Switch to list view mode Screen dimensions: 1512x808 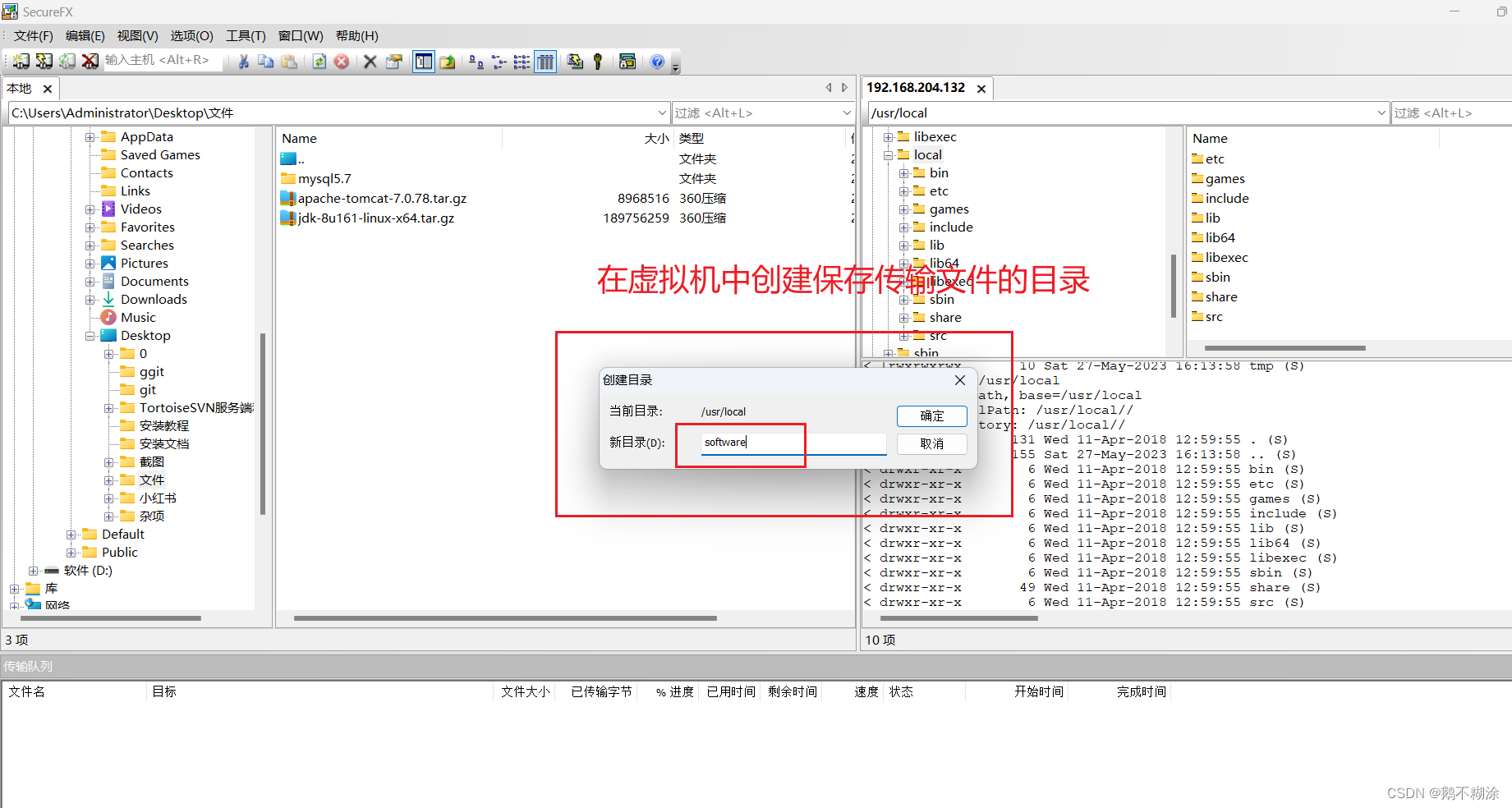click(x=522, y=62)
